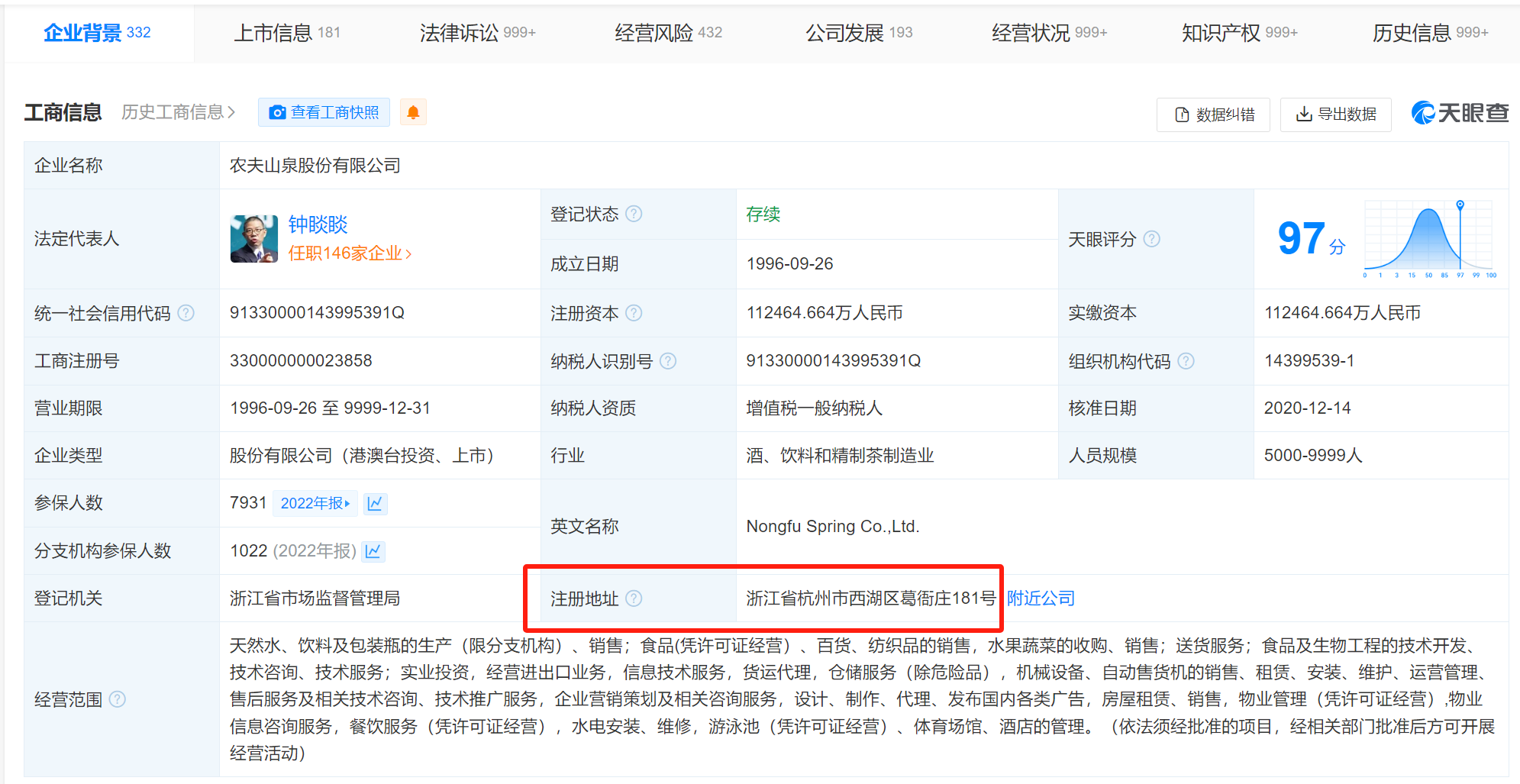Click help icon beside 纳税人识别号
This screenshot has width=1520, height=784.
coord(668,361)
